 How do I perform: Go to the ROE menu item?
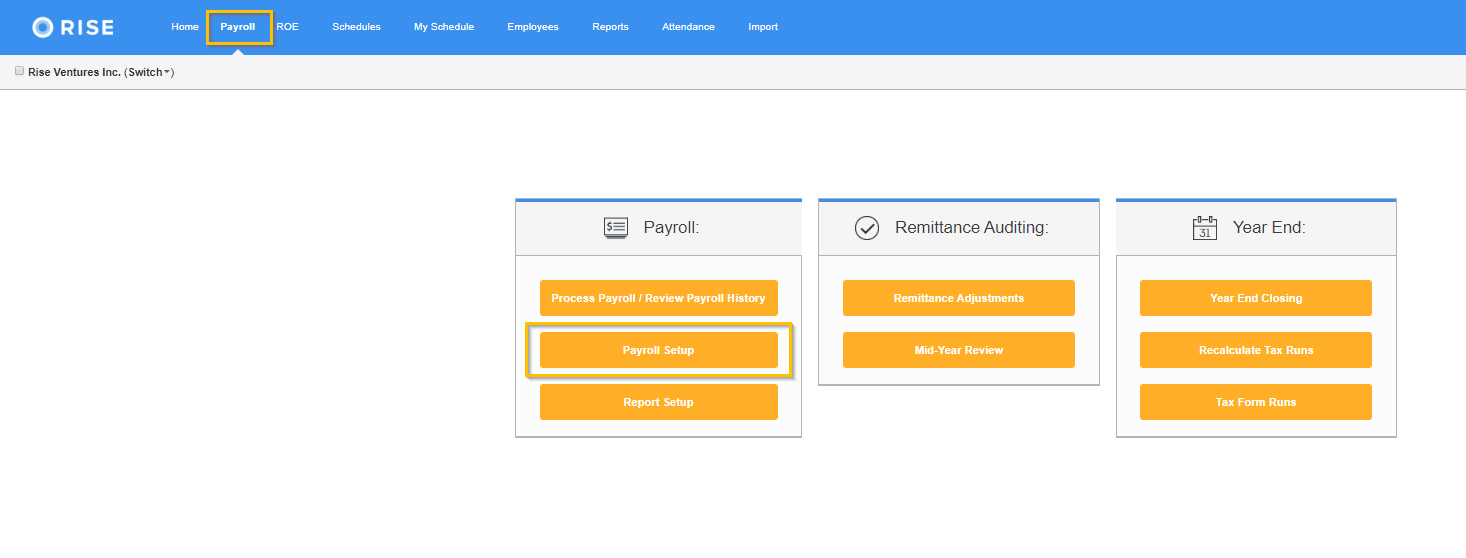[288, 27]
